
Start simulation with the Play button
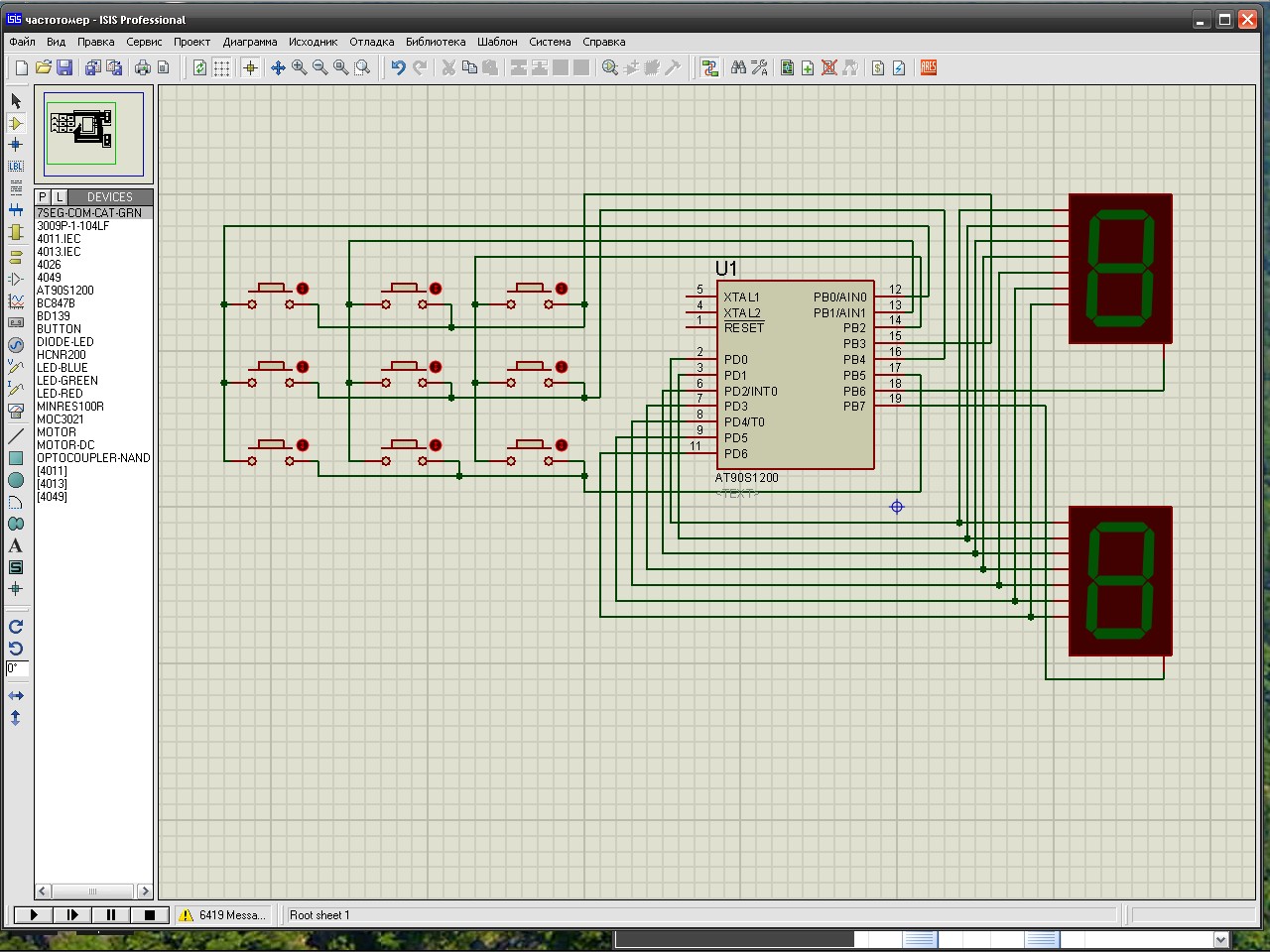(x=34, y=915)
